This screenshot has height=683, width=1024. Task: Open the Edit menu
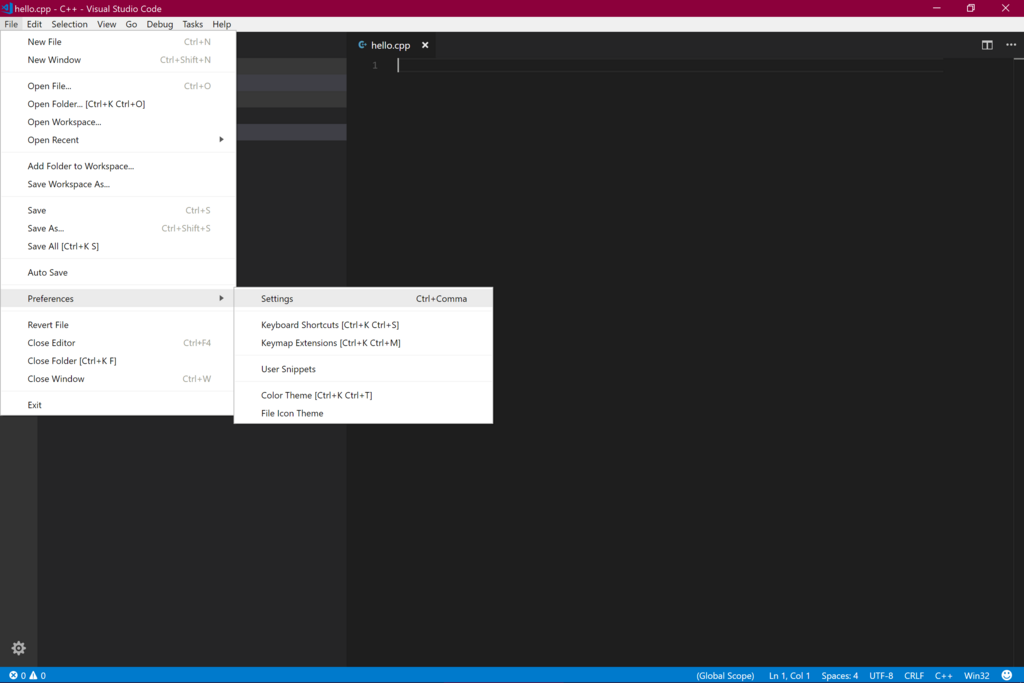tap(34, 24)
